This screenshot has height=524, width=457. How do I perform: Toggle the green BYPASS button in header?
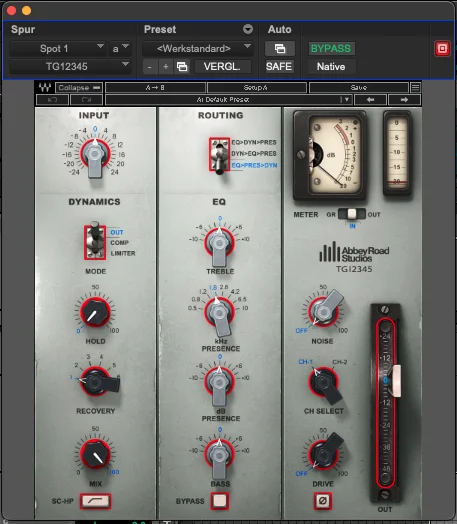(331, 49)
